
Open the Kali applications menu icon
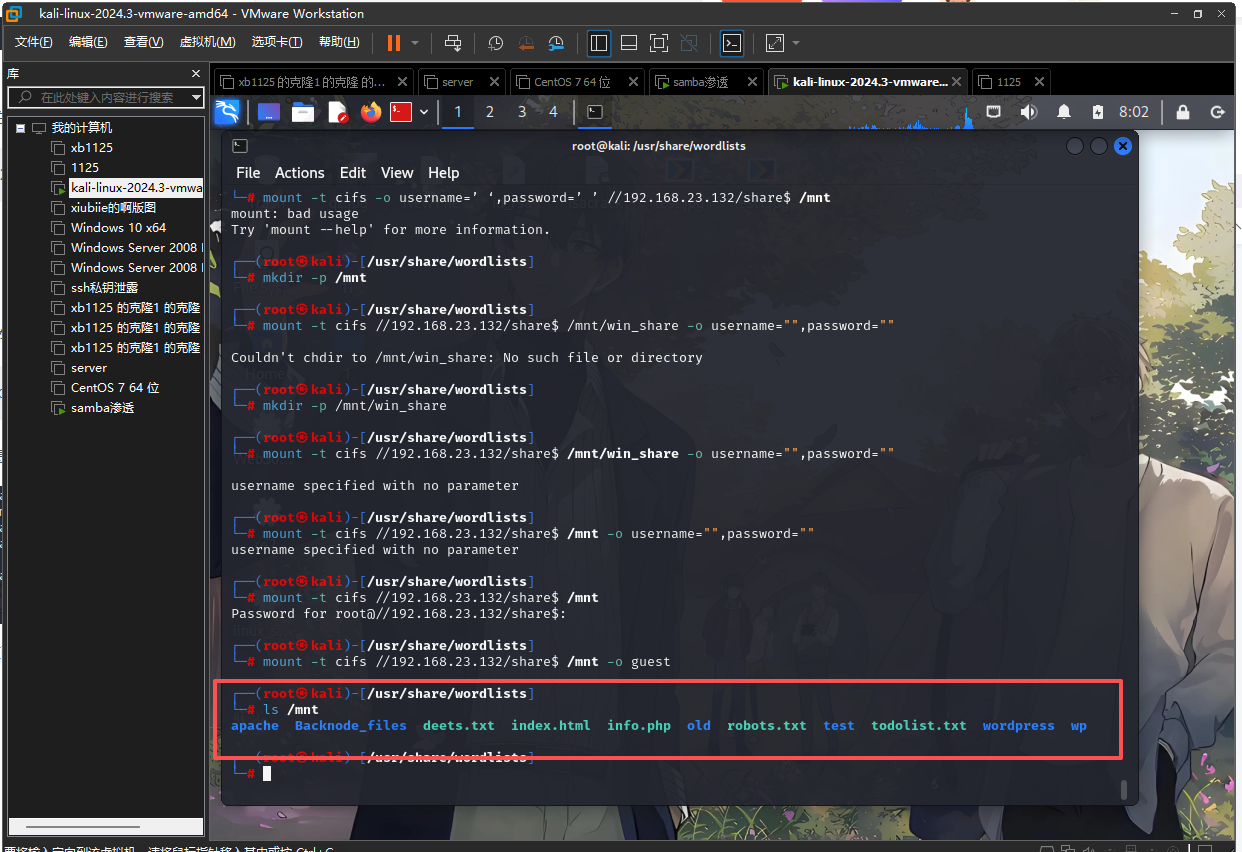tap(227, 112)
